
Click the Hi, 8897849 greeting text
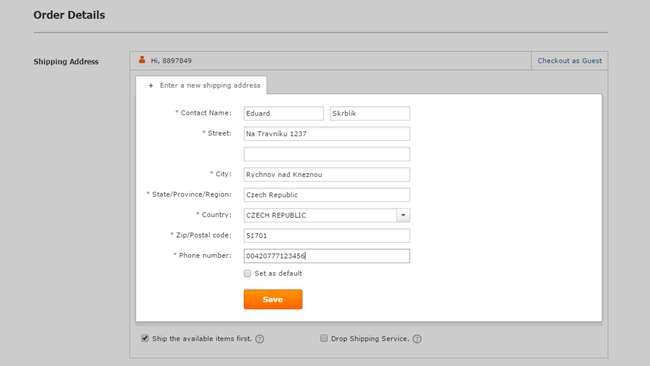click(171, 61)
